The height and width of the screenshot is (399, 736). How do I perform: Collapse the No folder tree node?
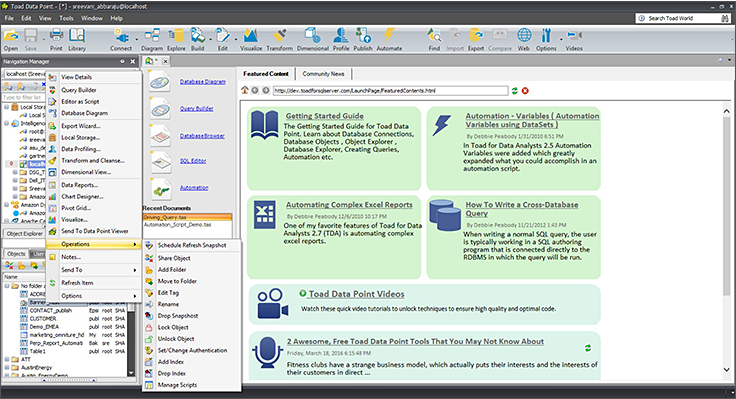7,285
